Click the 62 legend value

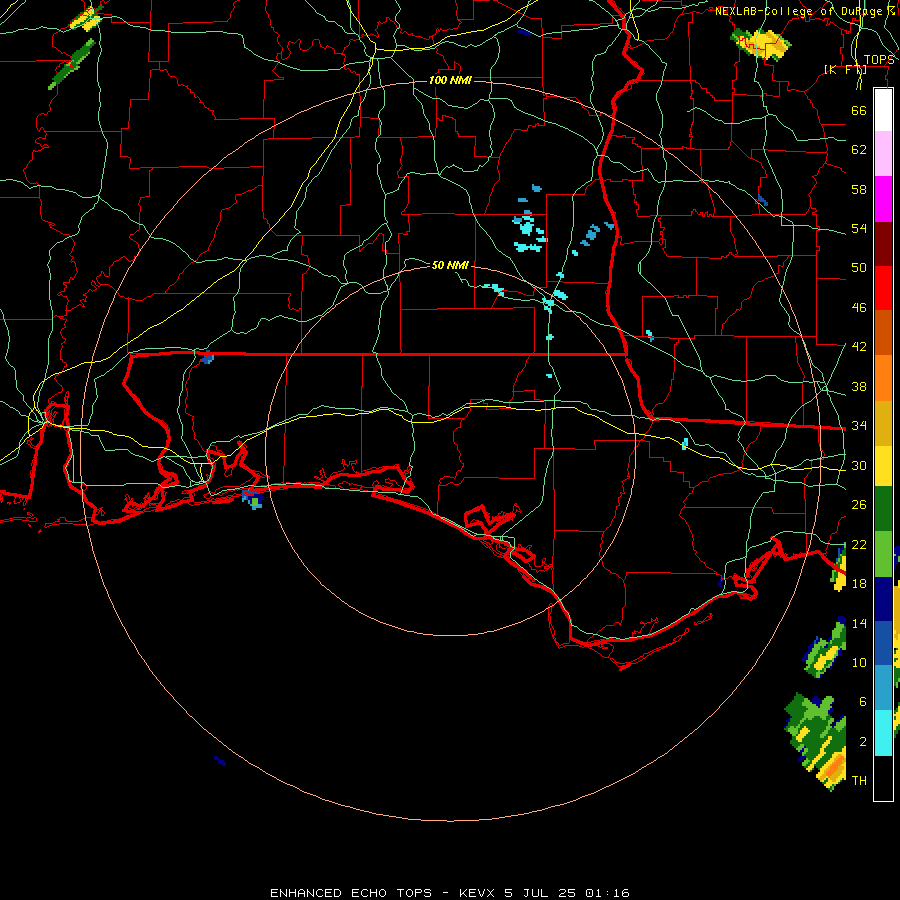click(859, 150)
